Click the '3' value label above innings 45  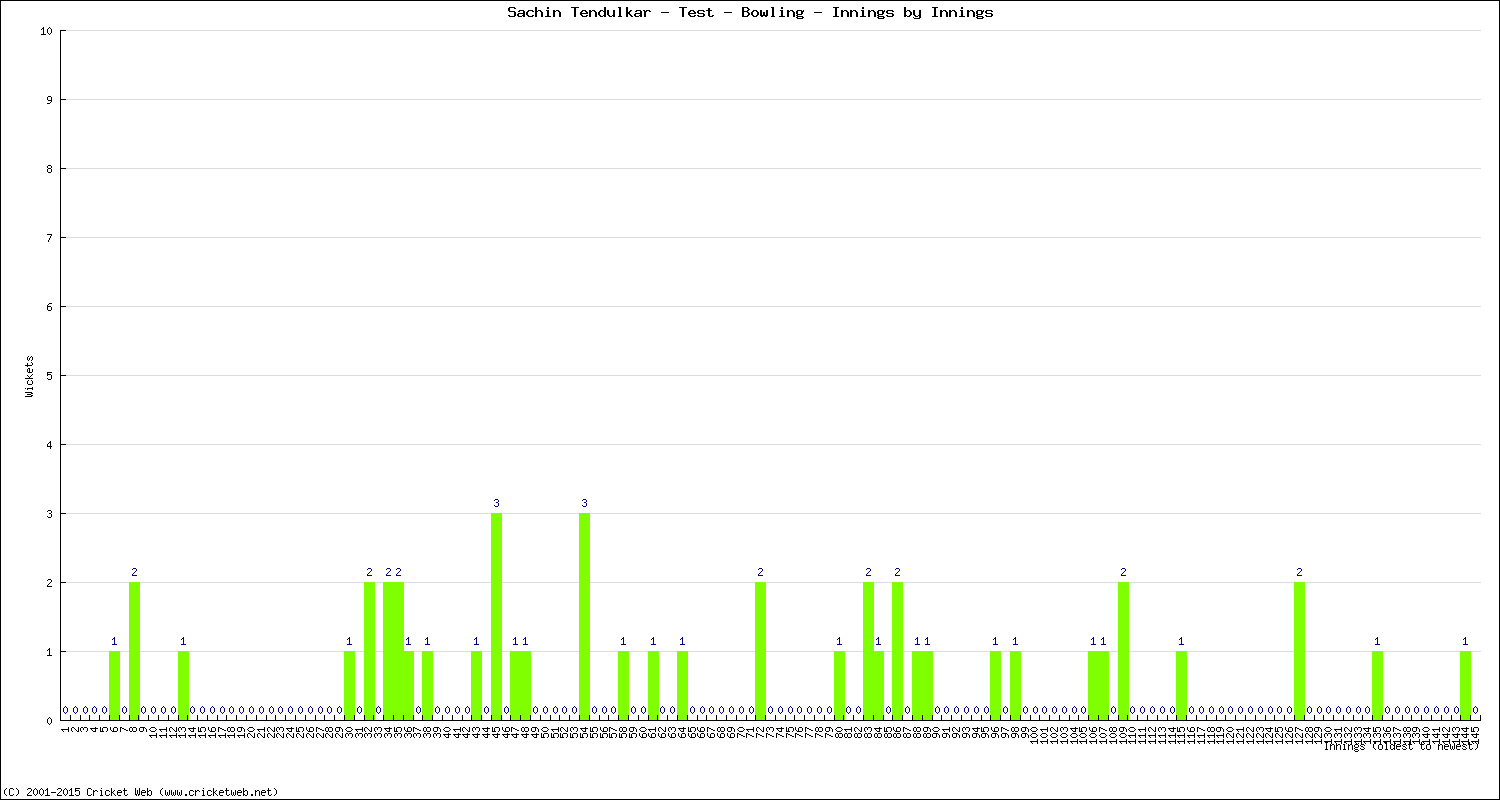496,503
